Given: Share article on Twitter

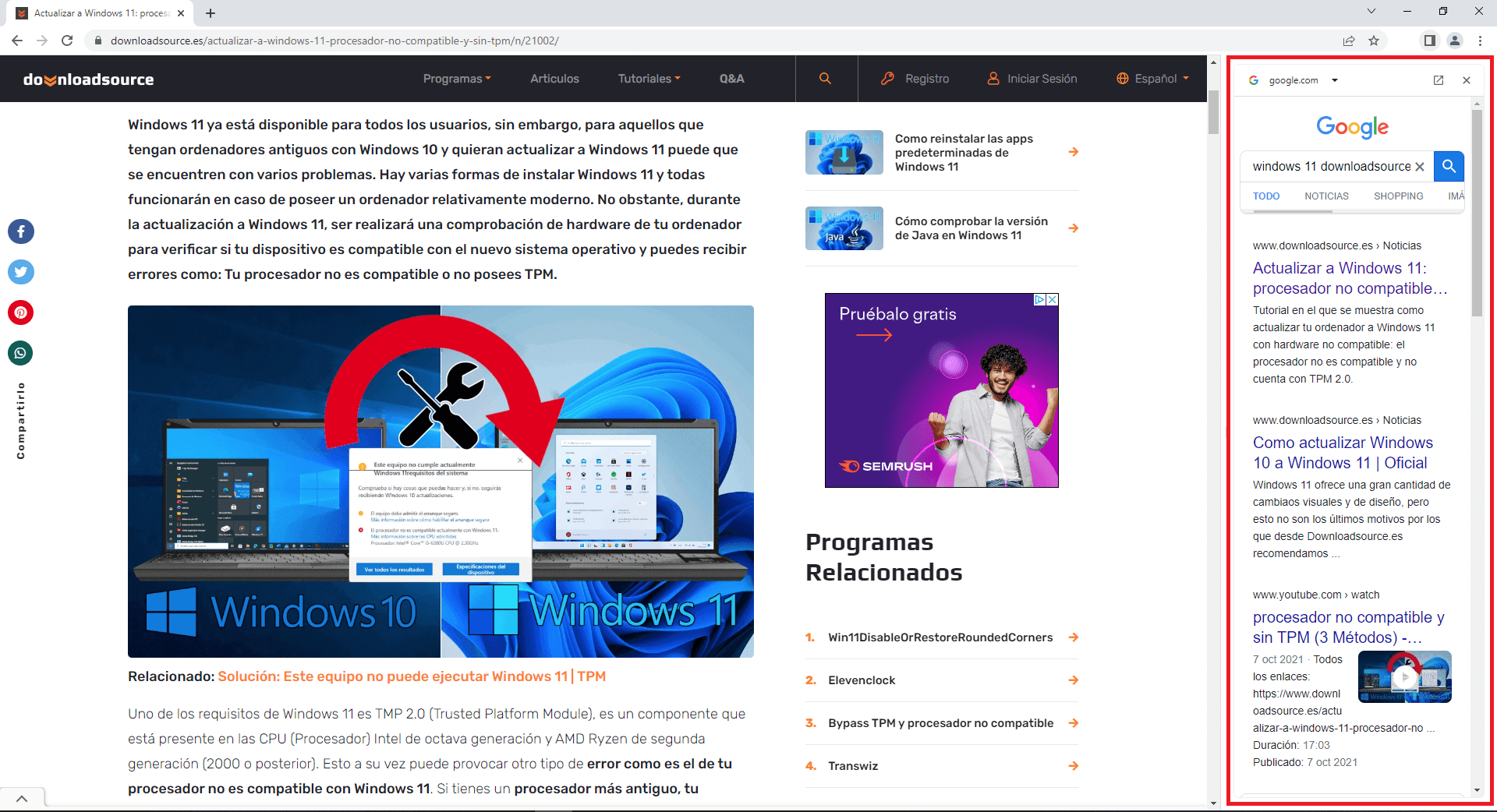Looking at the screenshot, I should 21,272.
